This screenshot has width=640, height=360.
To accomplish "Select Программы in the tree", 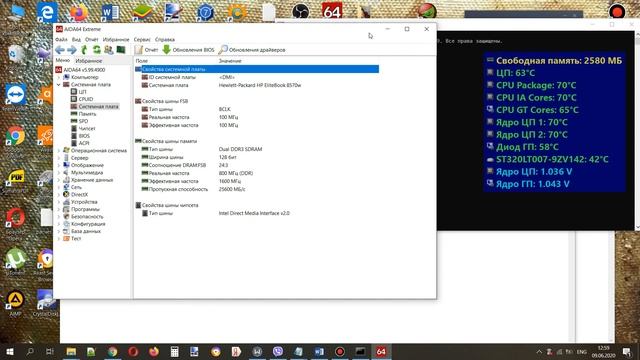I will pyautogui.click(x=81, y=209).
